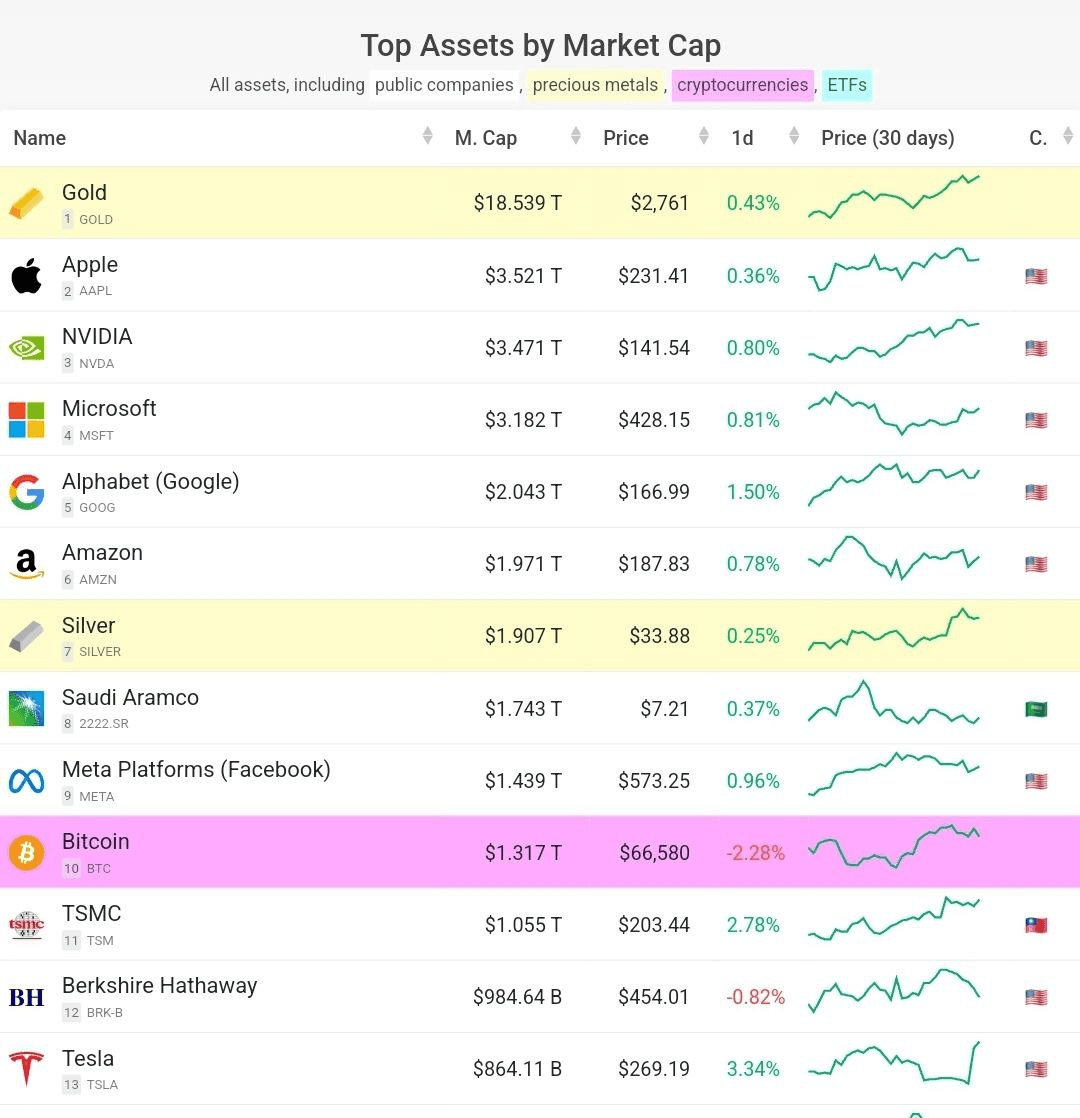The image size is (1080, 1118).
Task: Click the Gold bar icon
Action: (26, 203)
